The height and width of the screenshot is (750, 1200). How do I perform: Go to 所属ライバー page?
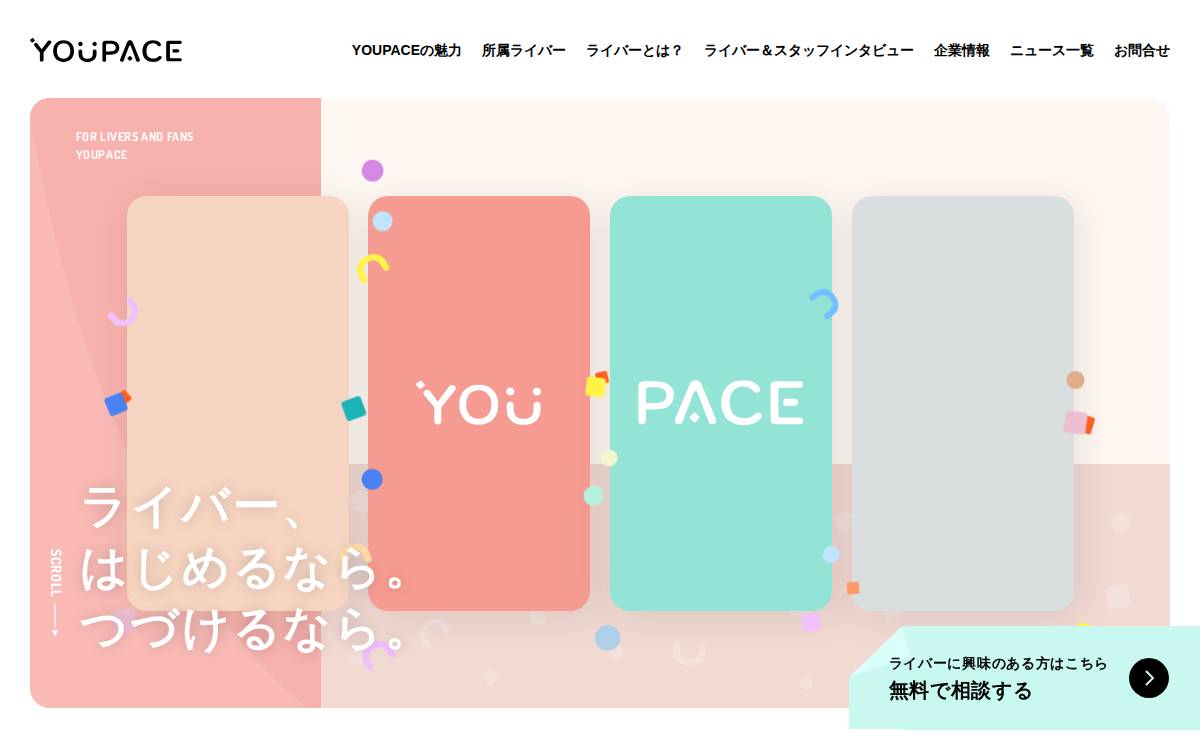tap(523, 50)
